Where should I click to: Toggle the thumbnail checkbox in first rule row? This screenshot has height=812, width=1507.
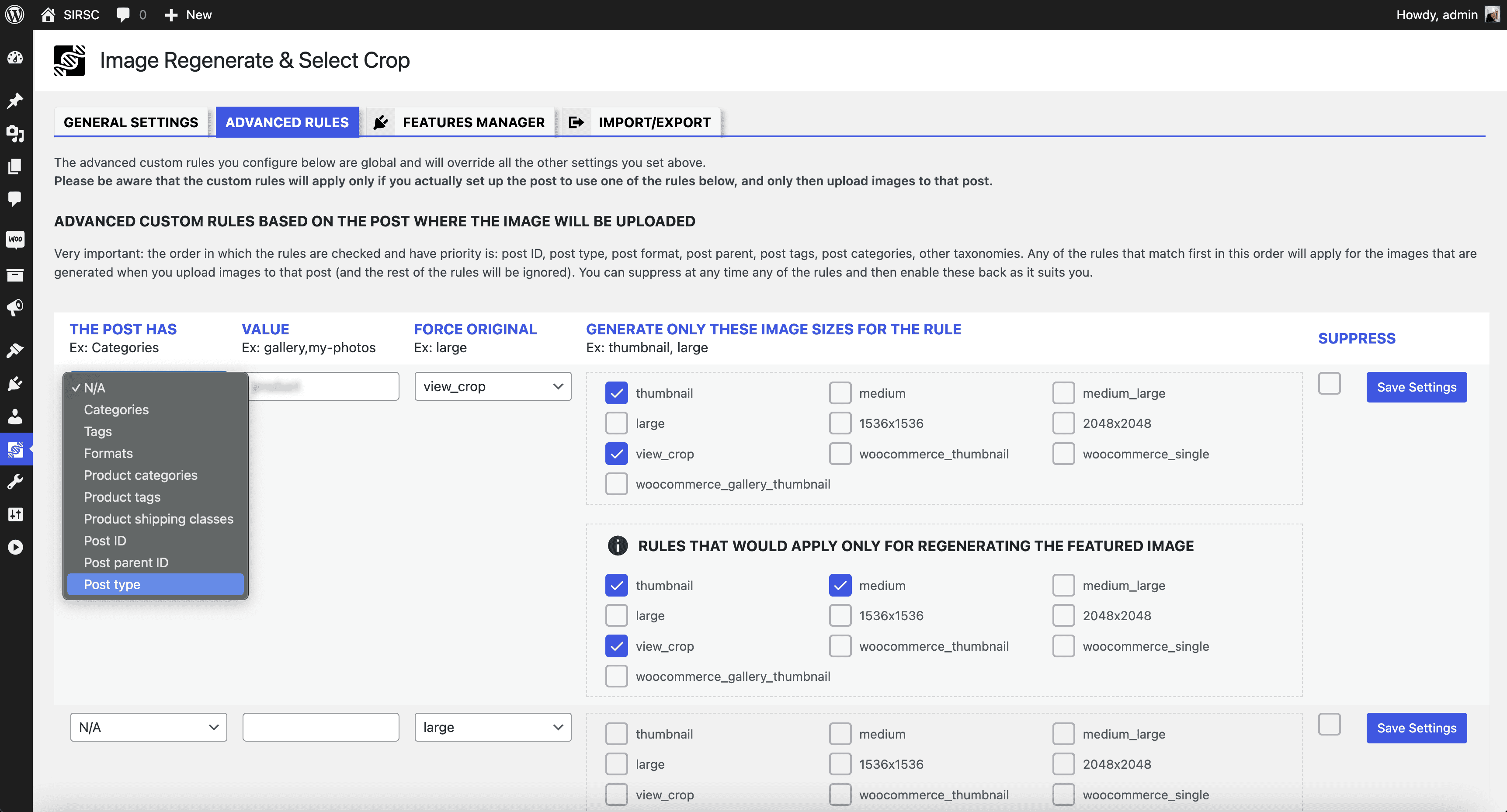coord(617,392)
